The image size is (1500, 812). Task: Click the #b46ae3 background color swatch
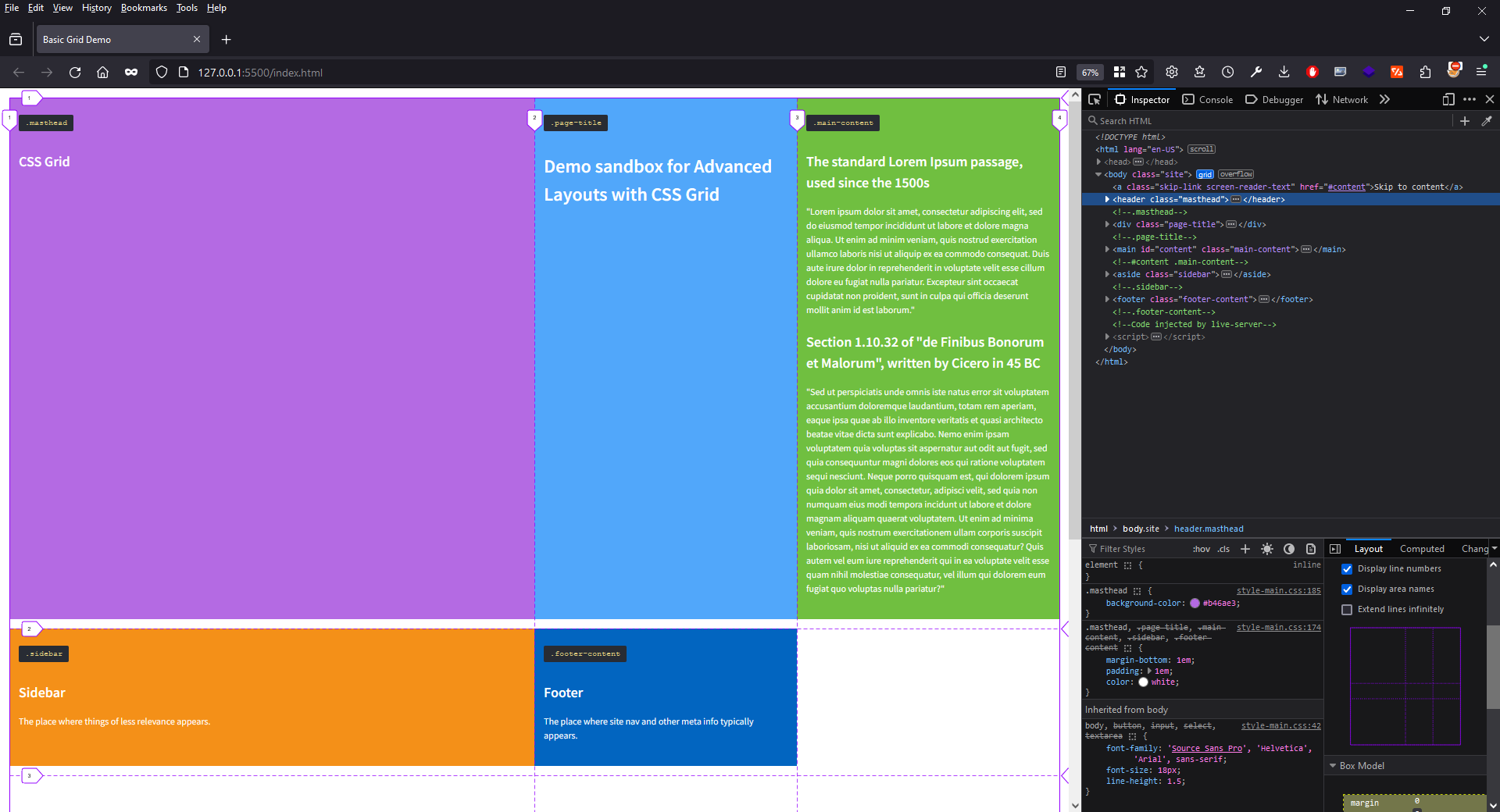pyautogui.click(x=1195, y=603)
